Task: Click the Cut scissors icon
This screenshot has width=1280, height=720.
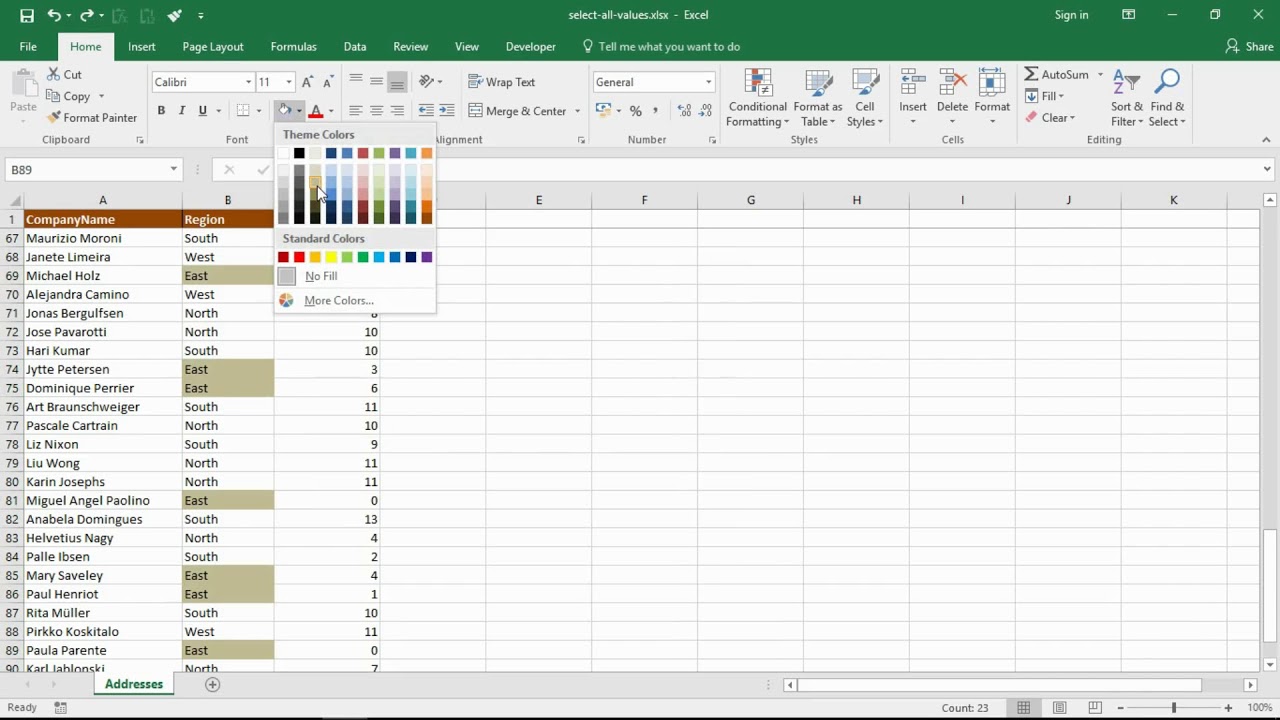Action: pyautogui.click(x=53, y=75)
